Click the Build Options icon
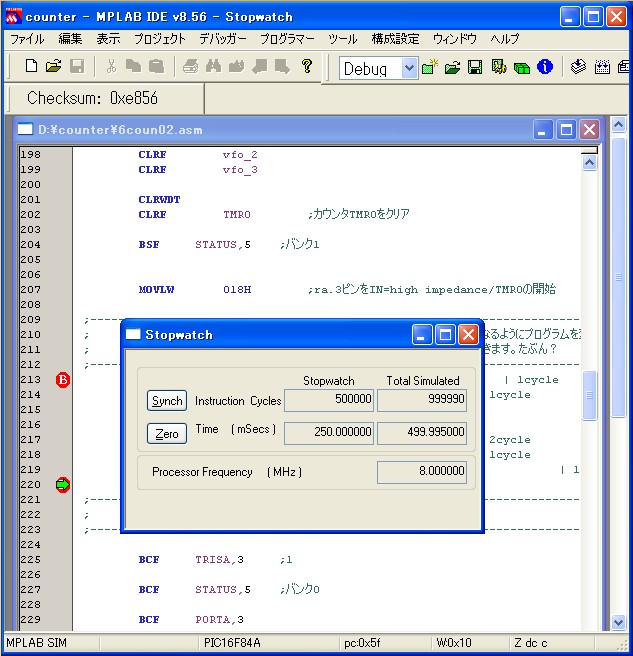 pyautogui.click(x=499, y=67)
